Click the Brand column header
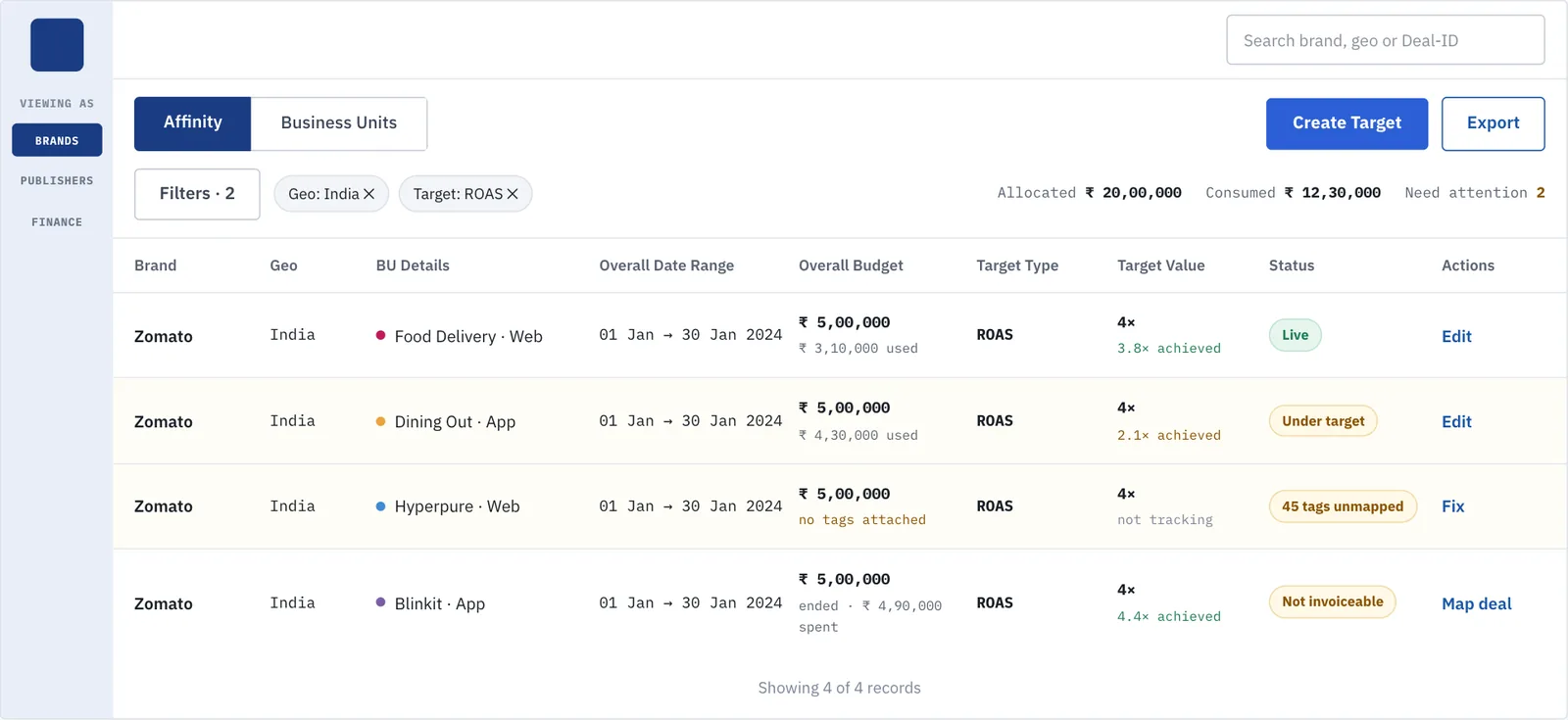This screenshot has height=720, width=1568. (155, 265)
